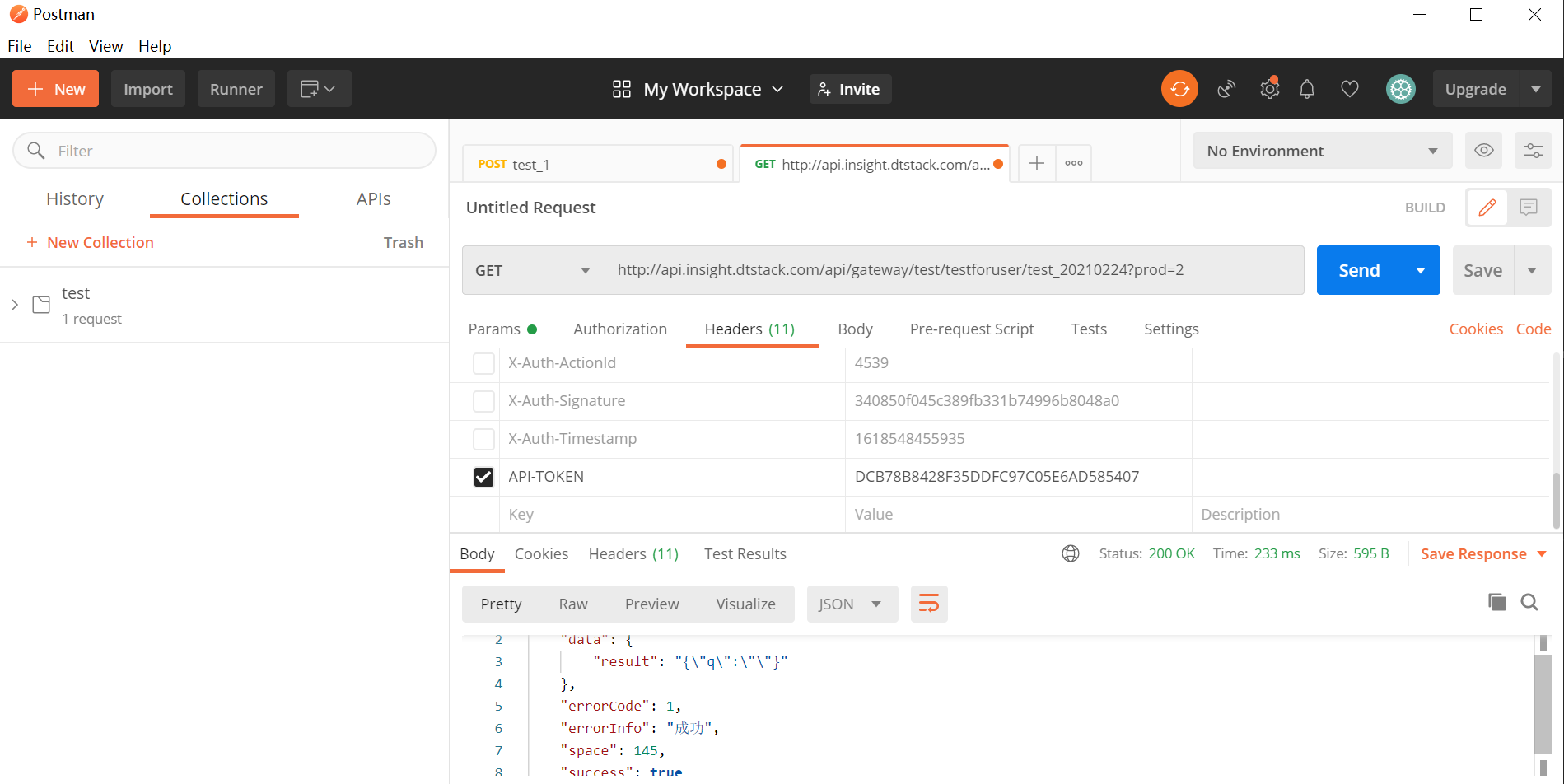Open the View menu
The width and height of the screenshot is (1564, 784).
[106, 46]
